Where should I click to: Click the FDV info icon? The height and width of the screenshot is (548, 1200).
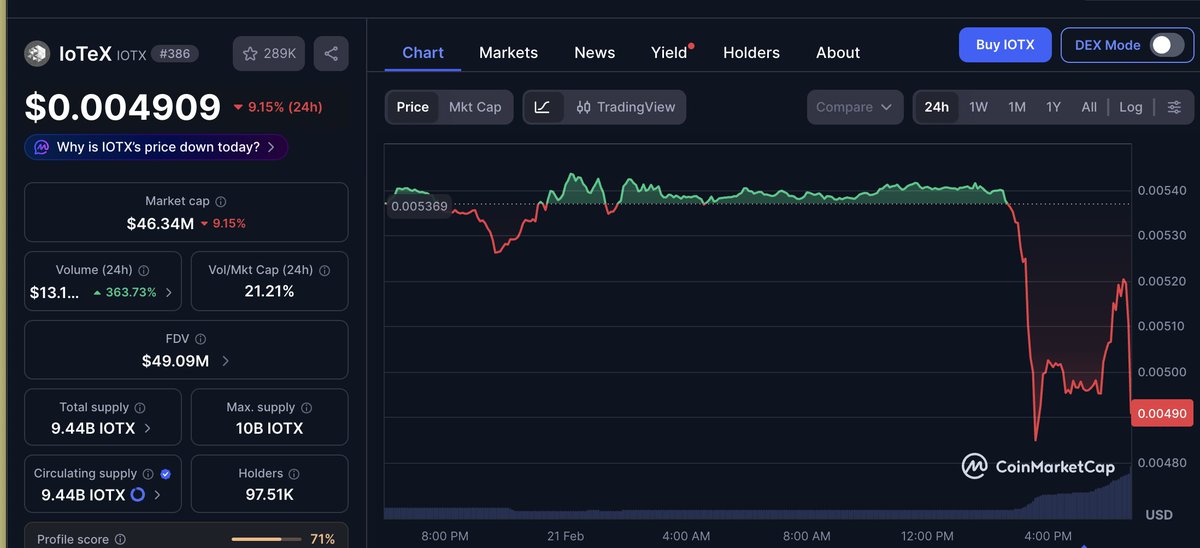click(201, 340)
